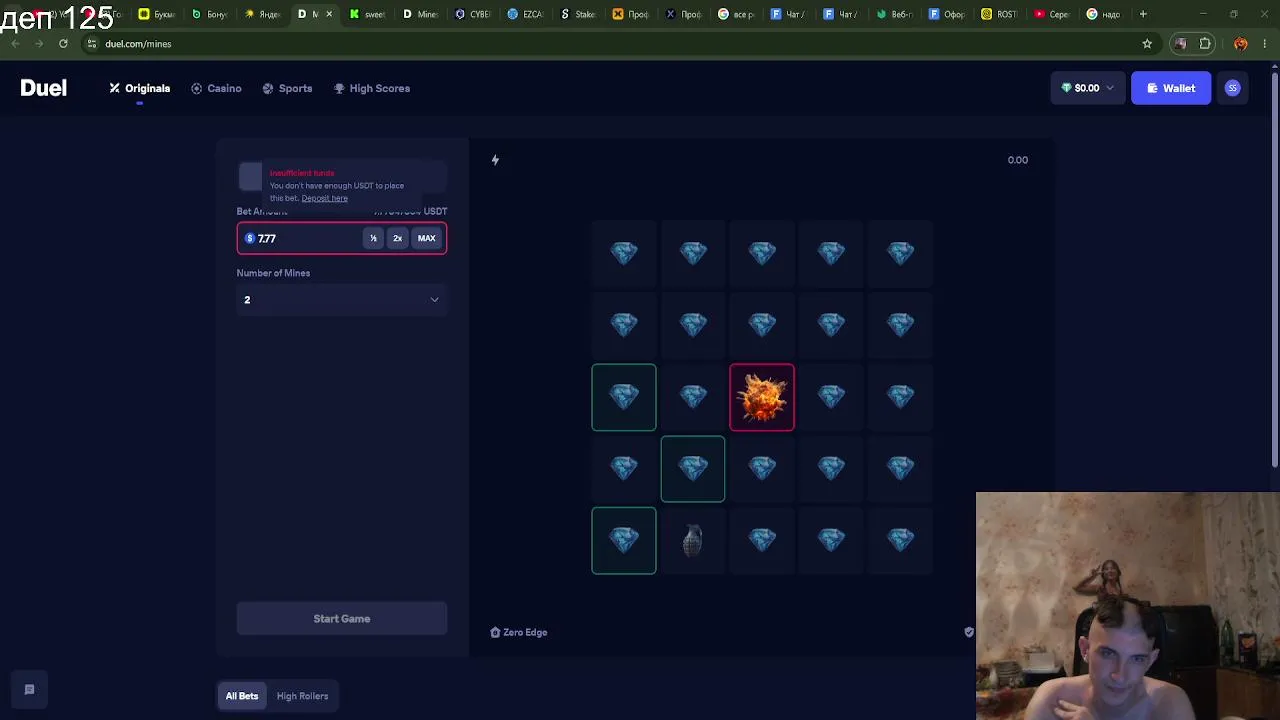Viewport: 1280px width, 720px height.
Task: Click the Zero Edge label
Action: point(519,632)
